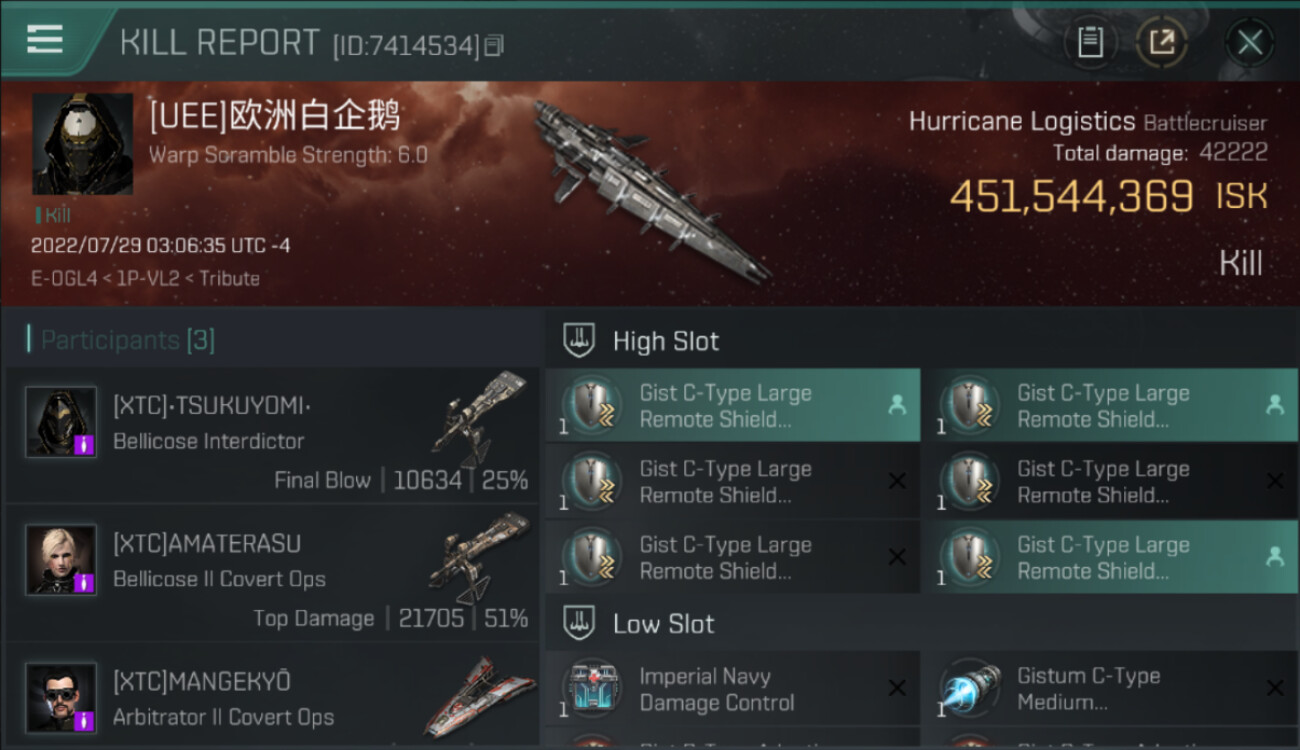
Task: Click the X on Imperial Navy Damage Control
Action: point(897,688)
